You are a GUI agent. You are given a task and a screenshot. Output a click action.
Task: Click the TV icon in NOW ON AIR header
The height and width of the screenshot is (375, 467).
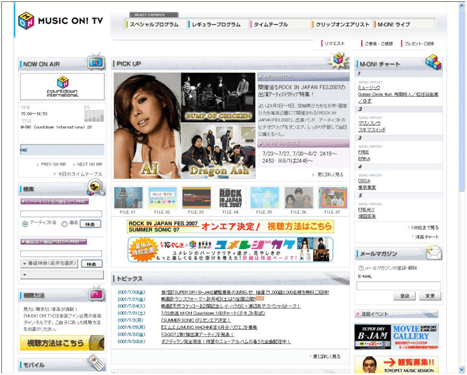[x=96, y=61]
